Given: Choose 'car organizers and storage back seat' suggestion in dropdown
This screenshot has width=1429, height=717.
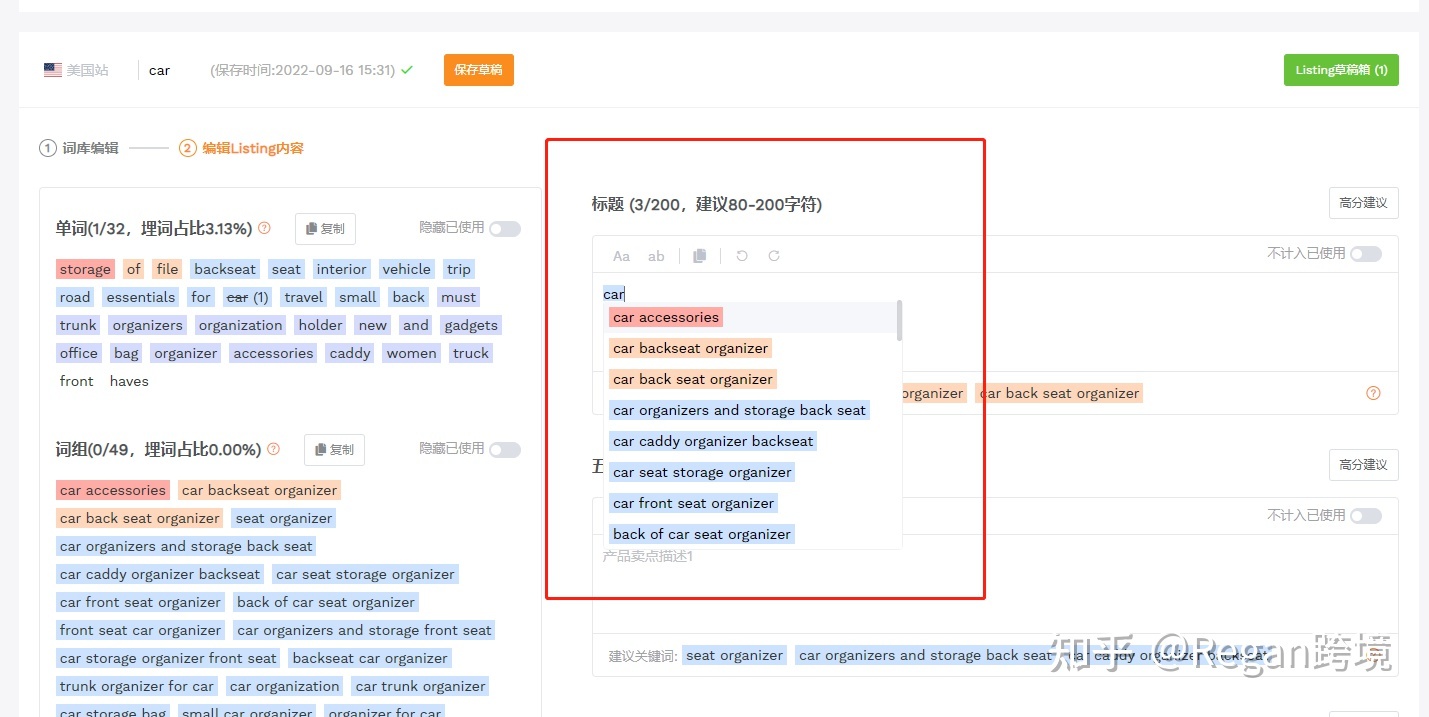Looking at the screenshot, I should click(x=739, y=410).
